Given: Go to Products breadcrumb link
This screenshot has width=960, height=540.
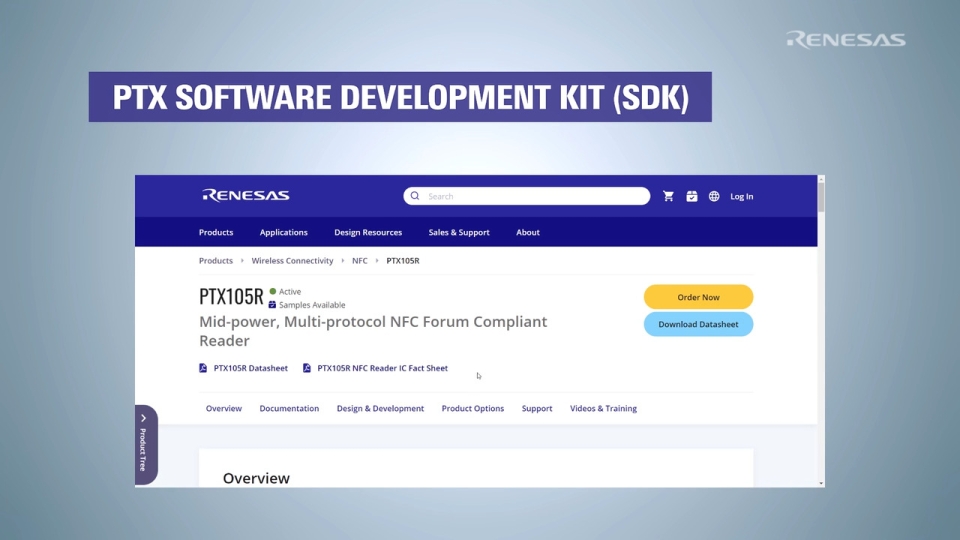Looking at the screenshot, I should pyautogui.click(x=216, y=260).
